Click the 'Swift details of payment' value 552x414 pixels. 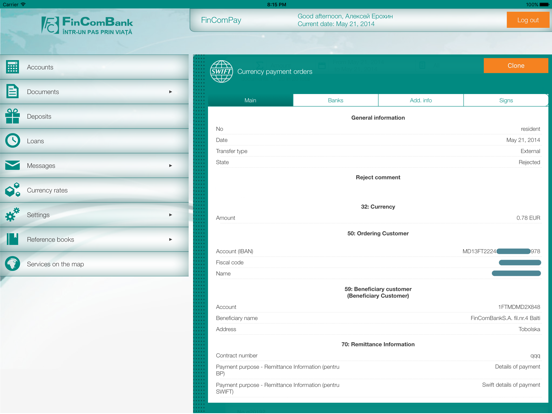[x=511, y=385]
